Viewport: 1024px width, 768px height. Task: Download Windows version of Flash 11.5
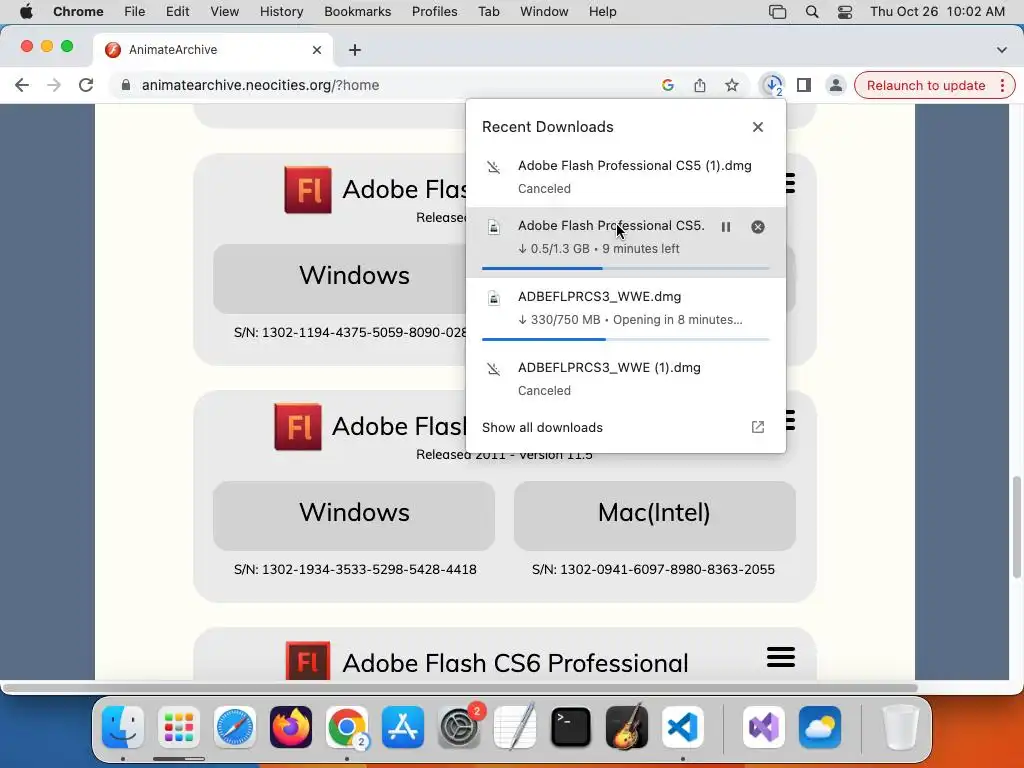tap(354, 515)
